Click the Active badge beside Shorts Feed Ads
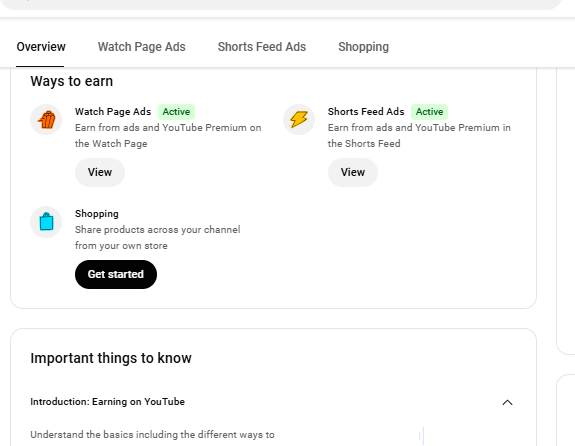The width and height of the screenshot is (575, 446). (429, 112)
